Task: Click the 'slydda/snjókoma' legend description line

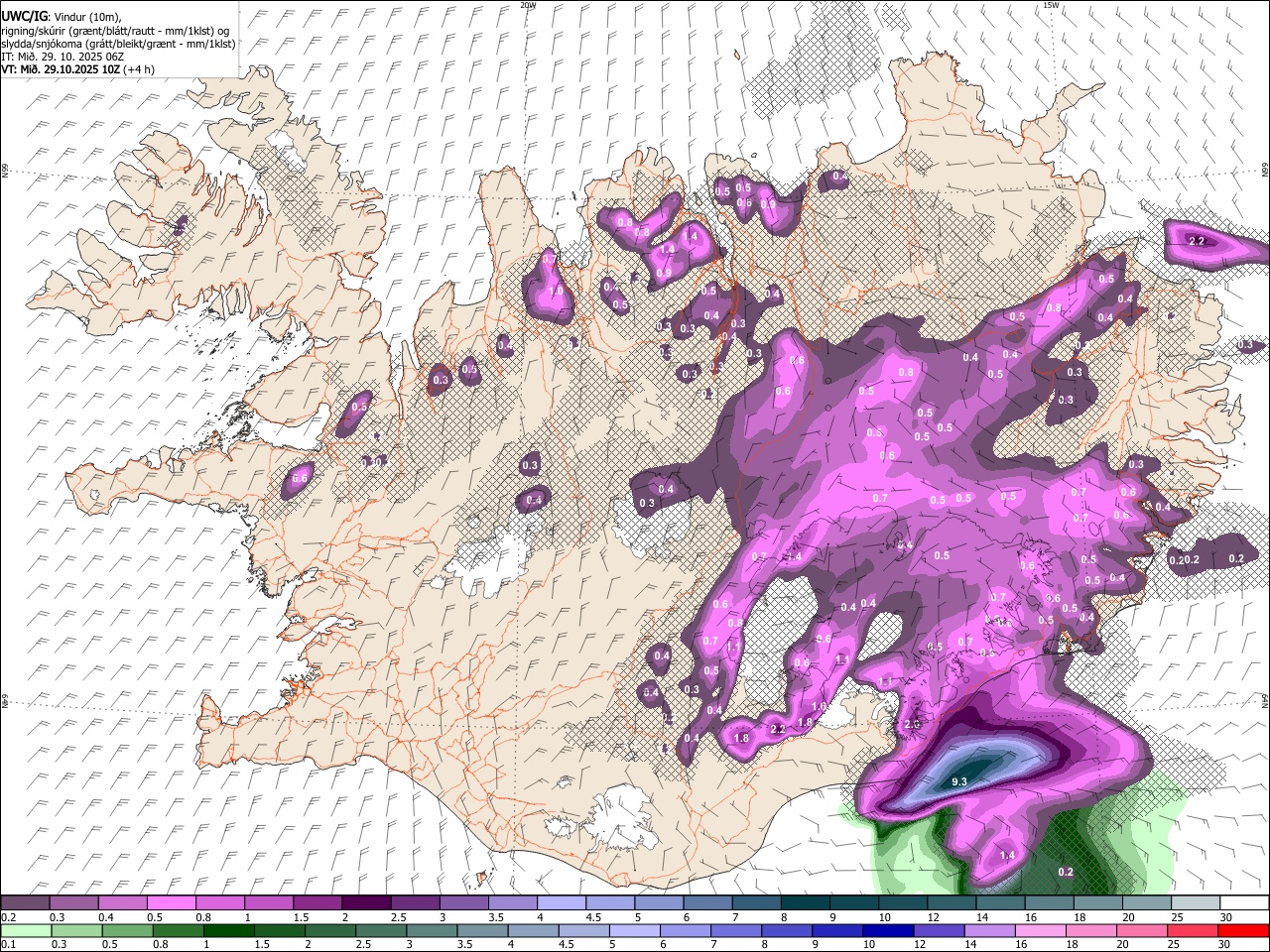Action: (x=118, y=44)
